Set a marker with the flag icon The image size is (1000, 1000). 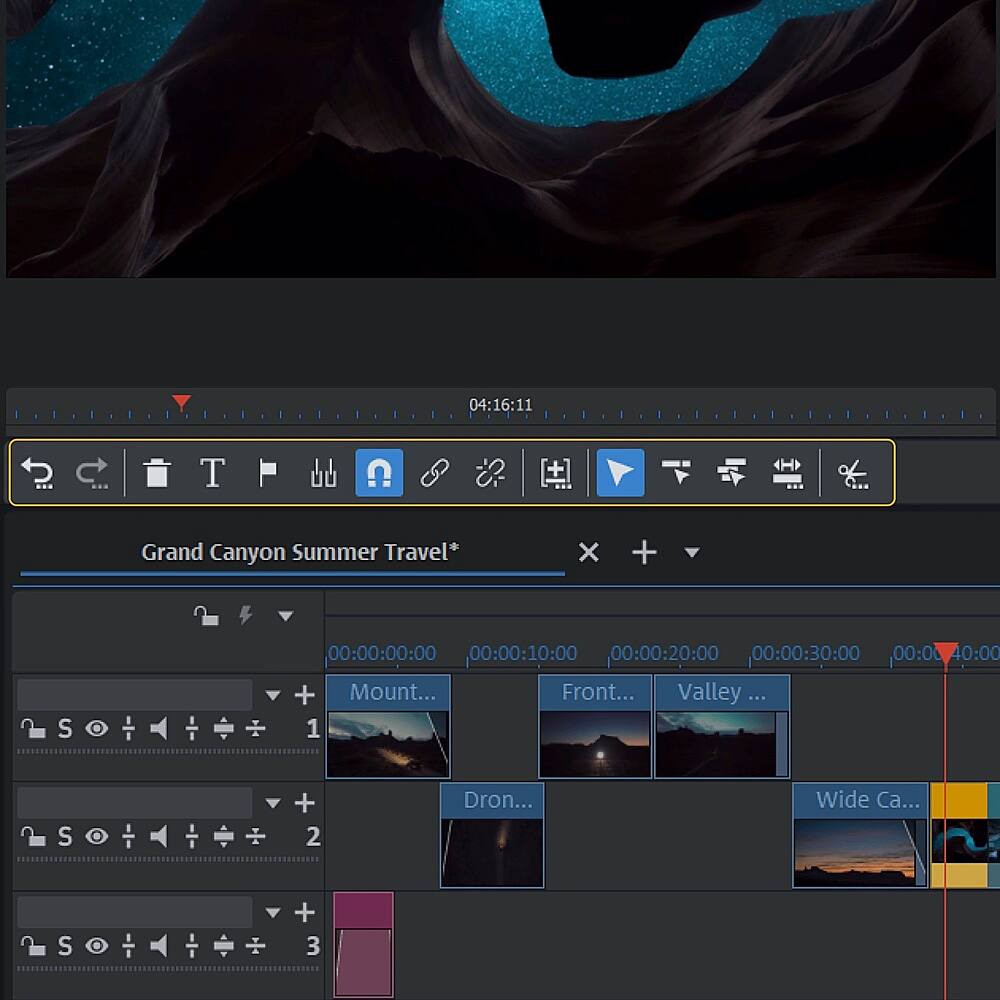268,473
